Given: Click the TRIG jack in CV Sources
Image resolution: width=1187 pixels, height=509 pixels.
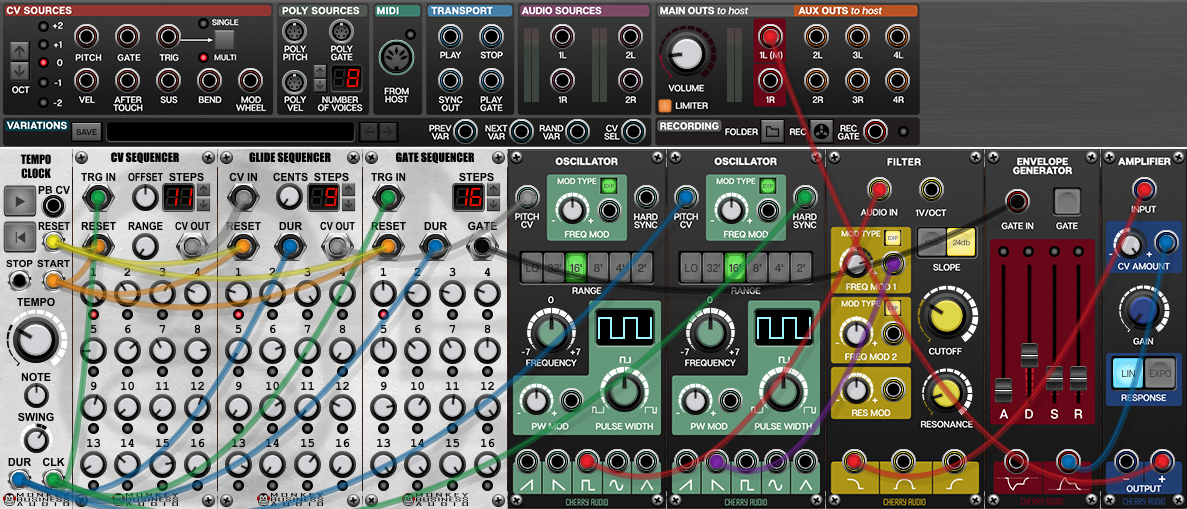Looking at the screenshot, I should [x=168, y=36].
